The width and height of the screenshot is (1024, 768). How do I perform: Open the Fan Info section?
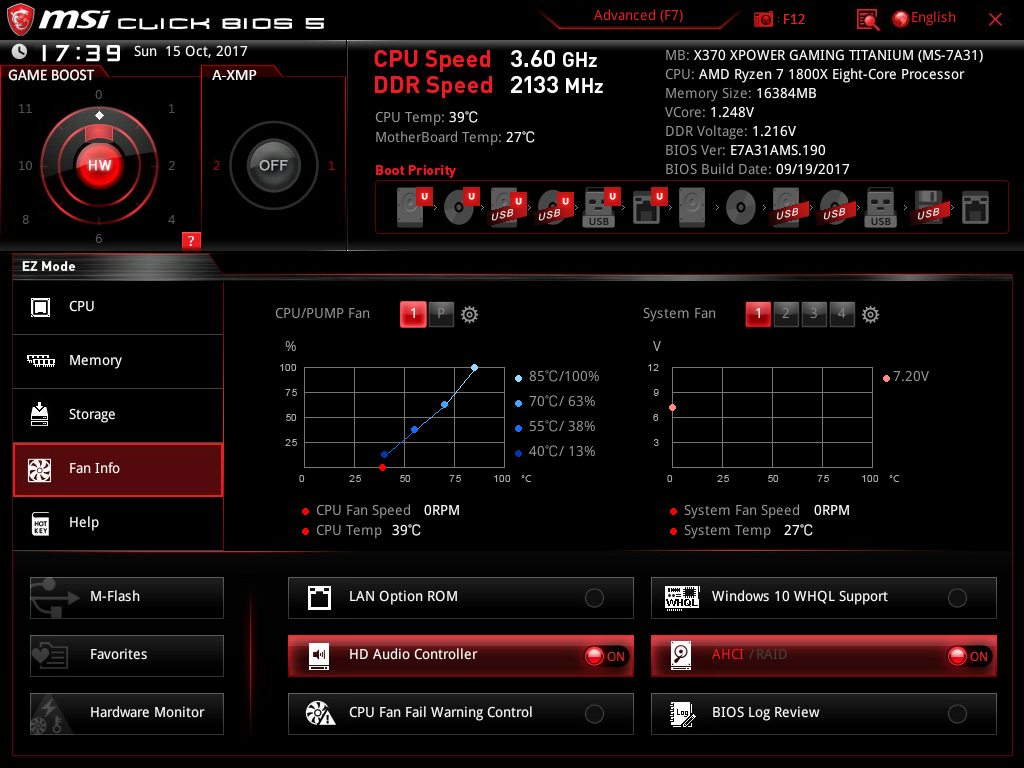118,470
